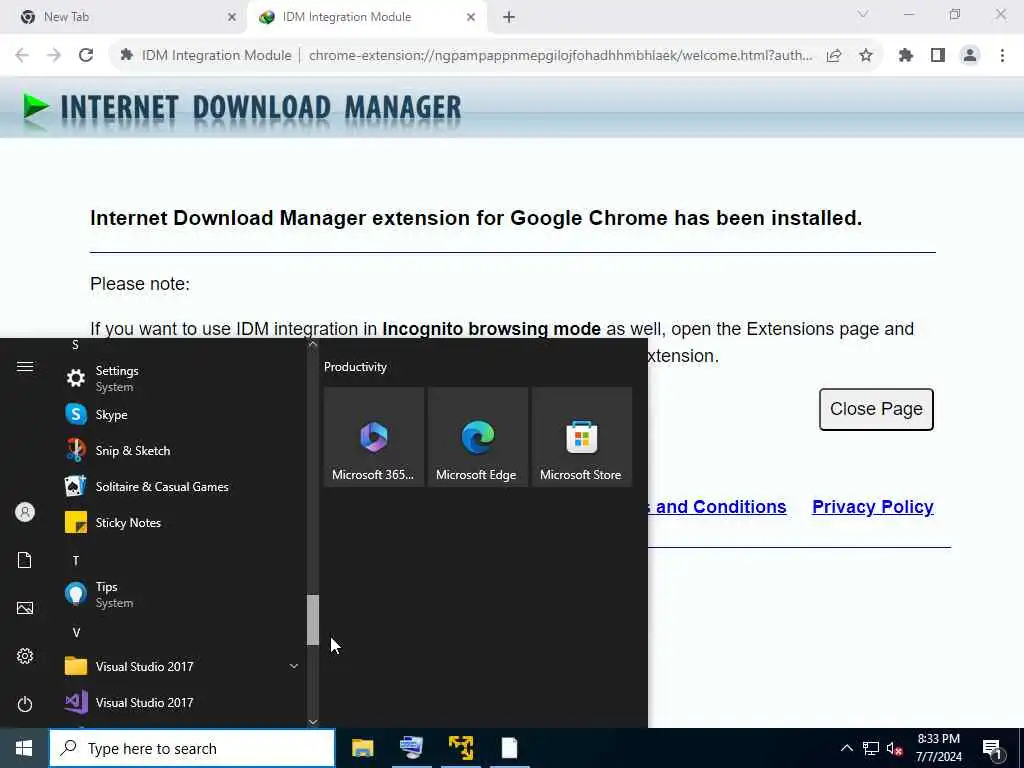Open the Privacy Policy link

point(872,507)
